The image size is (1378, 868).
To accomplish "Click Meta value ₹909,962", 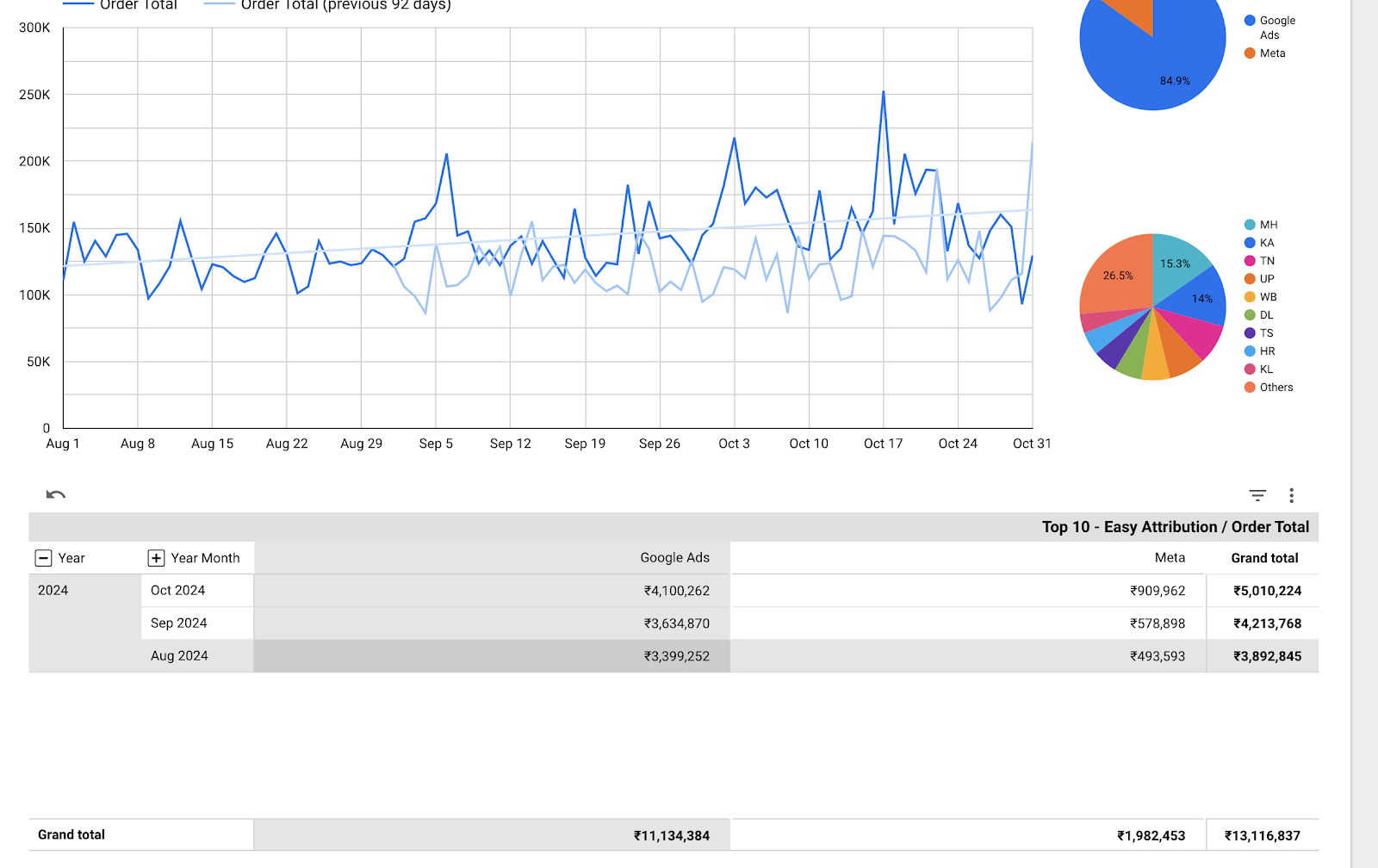I will (x=1158, y=591).
